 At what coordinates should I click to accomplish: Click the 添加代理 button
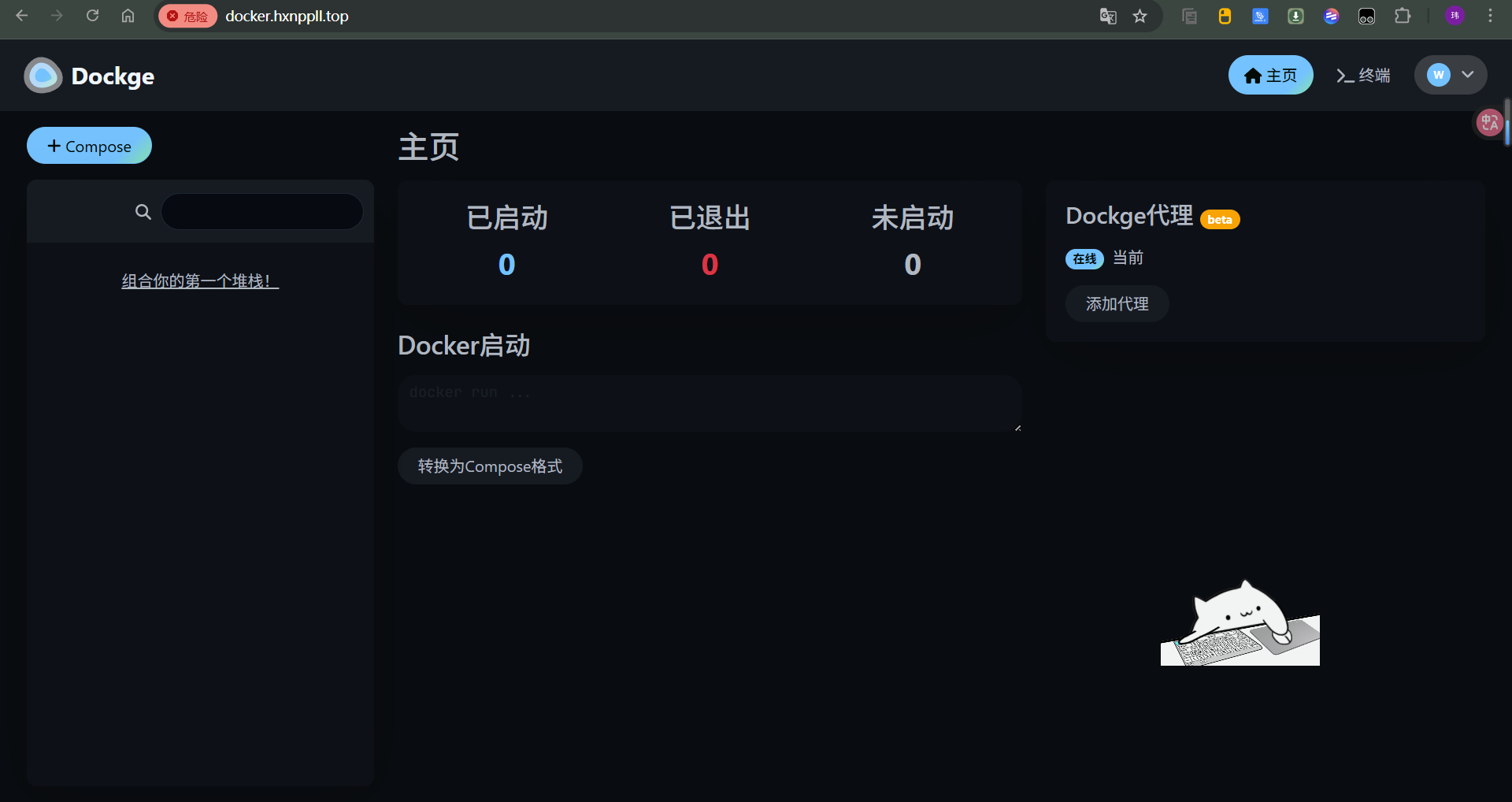[x=1117, y=304]
